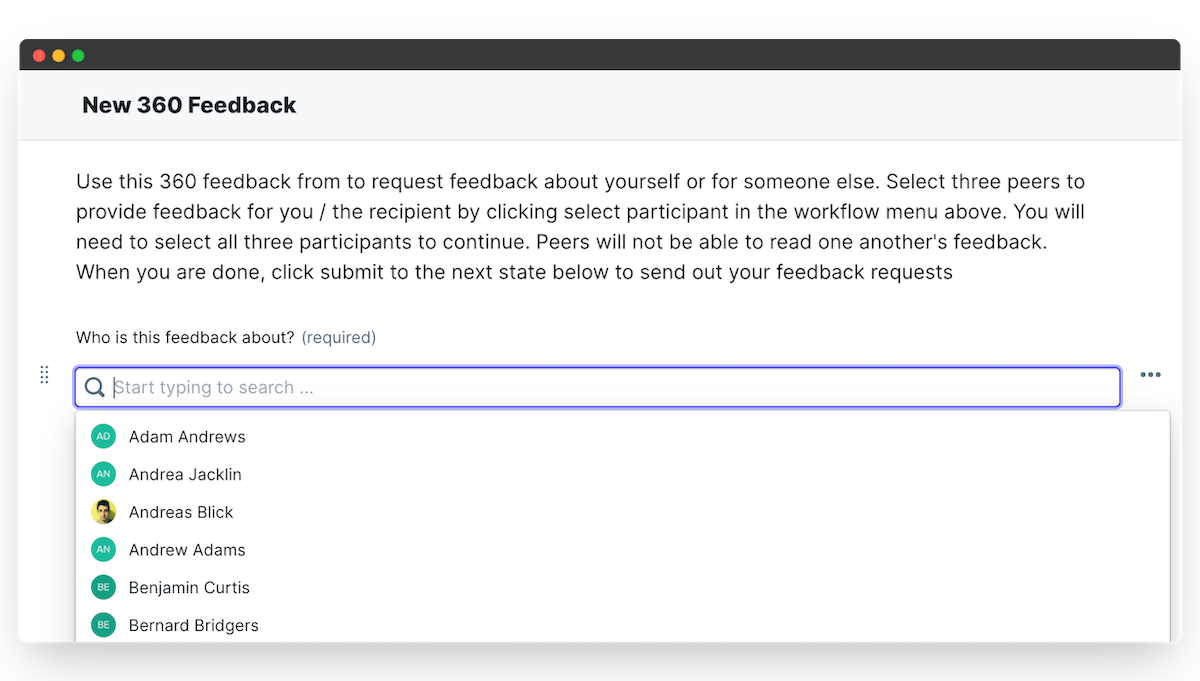Click Benjamin Curtis' BE avatar
The width and height of the screenshot is (1200, 681).
point(103,587)
